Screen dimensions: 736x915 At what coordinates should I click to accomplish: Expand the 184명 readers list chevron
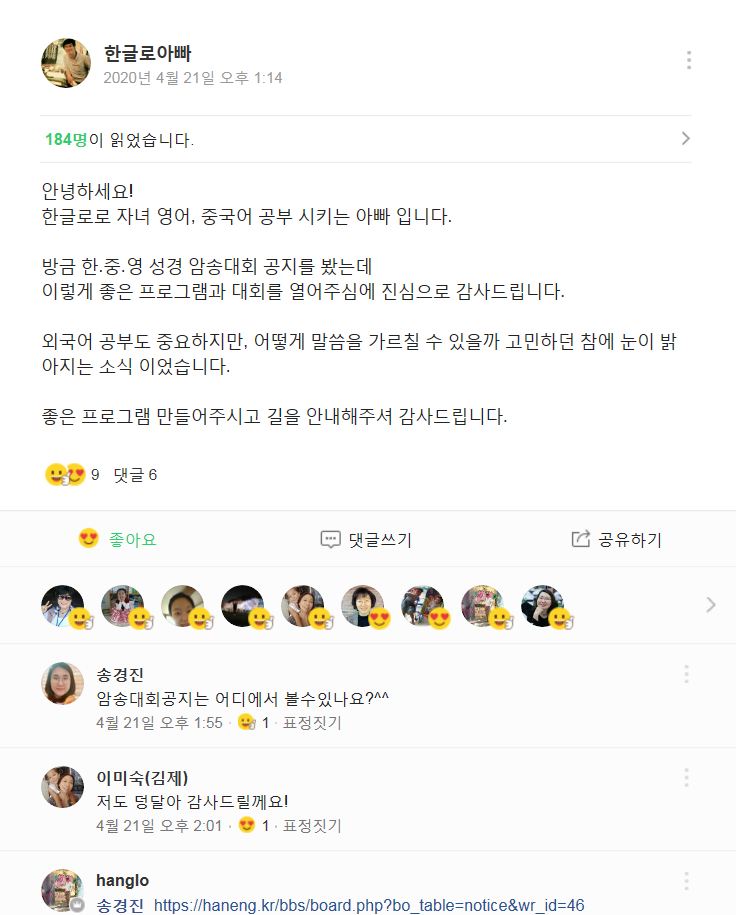click(x=685, y=139)
